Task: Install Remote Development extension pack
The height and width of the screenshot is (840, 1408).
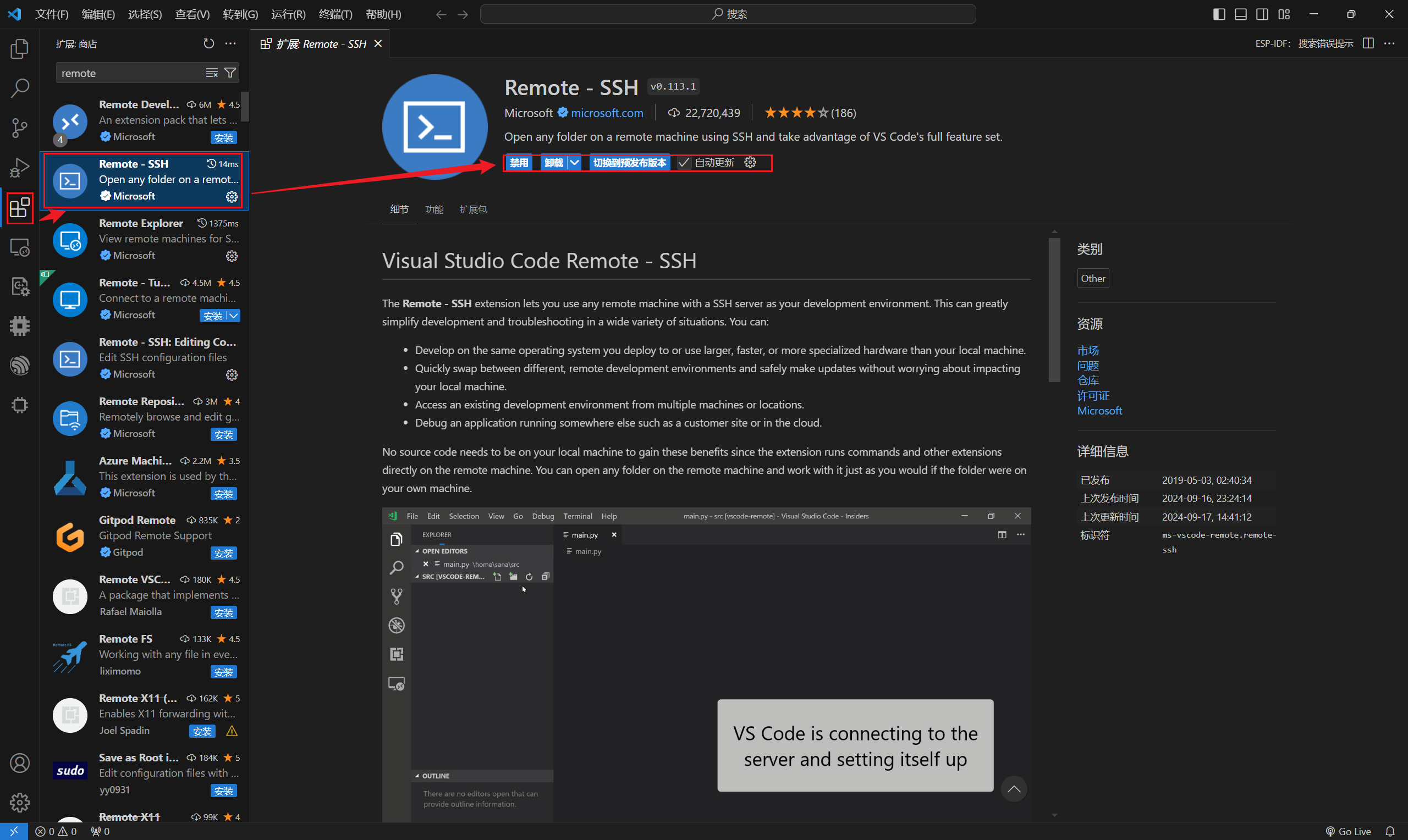Action: [x=224, y=137]
